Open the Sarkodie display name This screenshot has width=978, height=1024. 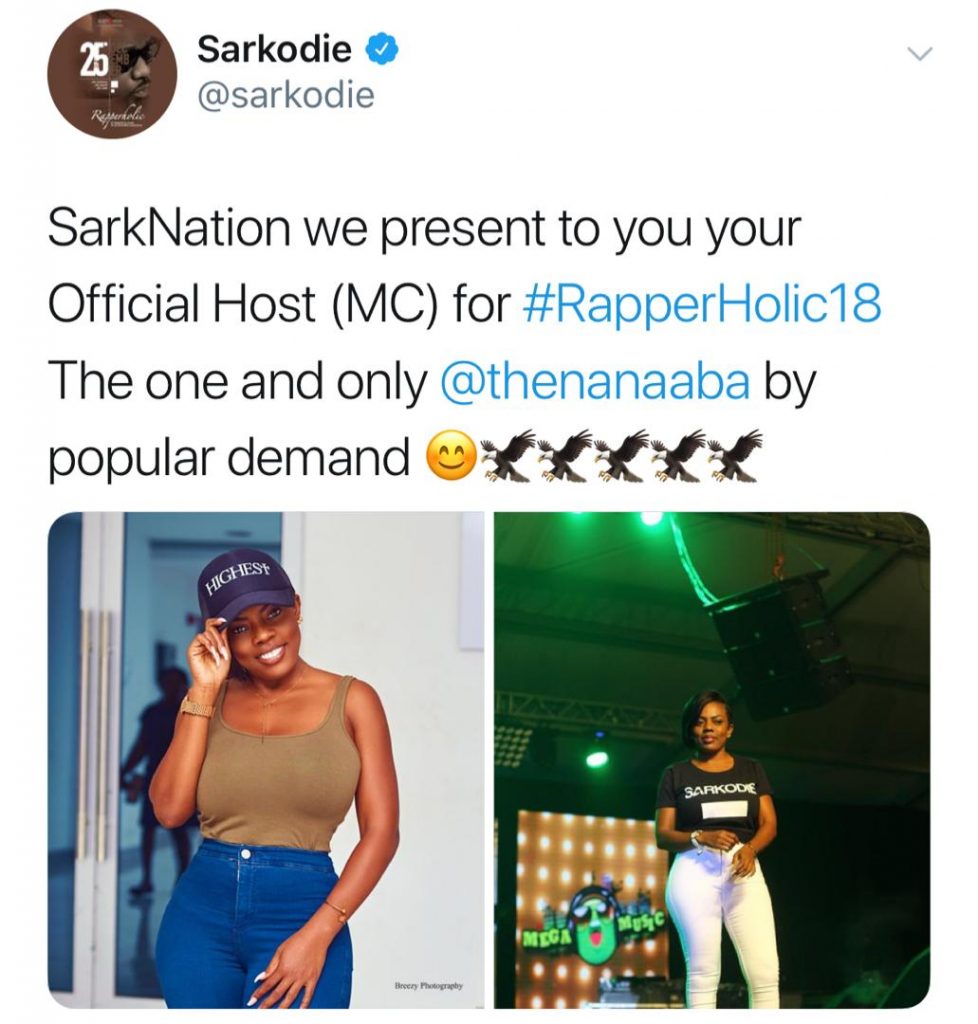(x=275, y=49)
